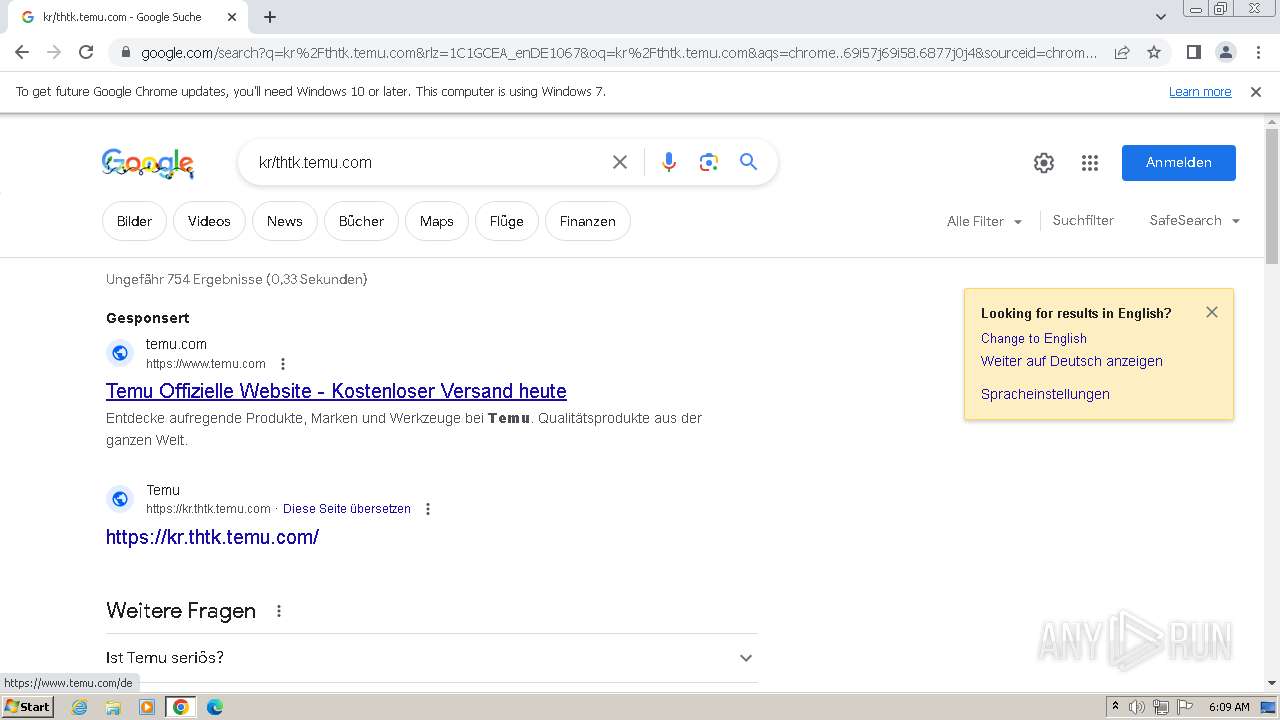Open the Action Center flag icon

[x=1184, y=707]
